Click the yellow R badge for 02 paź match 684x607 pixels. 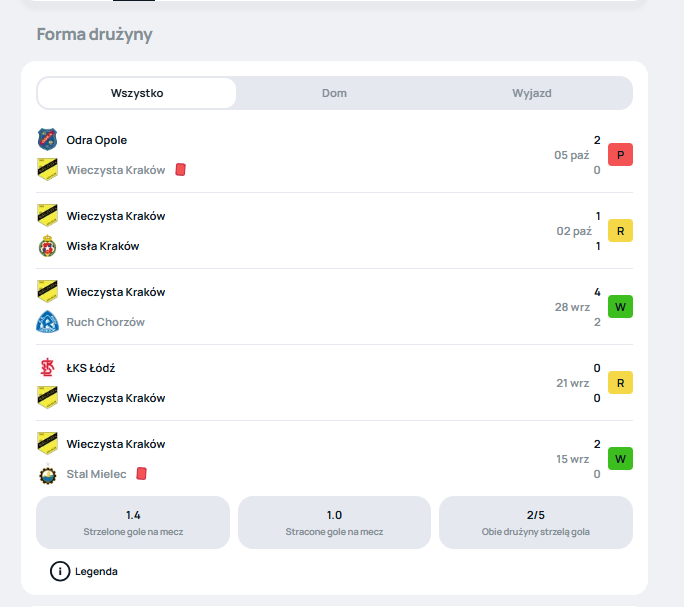tap(620, 231)
